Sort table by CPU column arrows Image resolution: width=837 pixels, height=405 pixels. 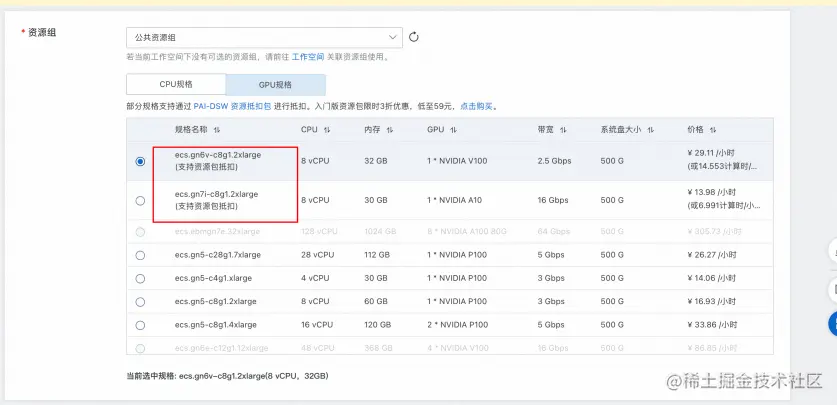[327, 130]
